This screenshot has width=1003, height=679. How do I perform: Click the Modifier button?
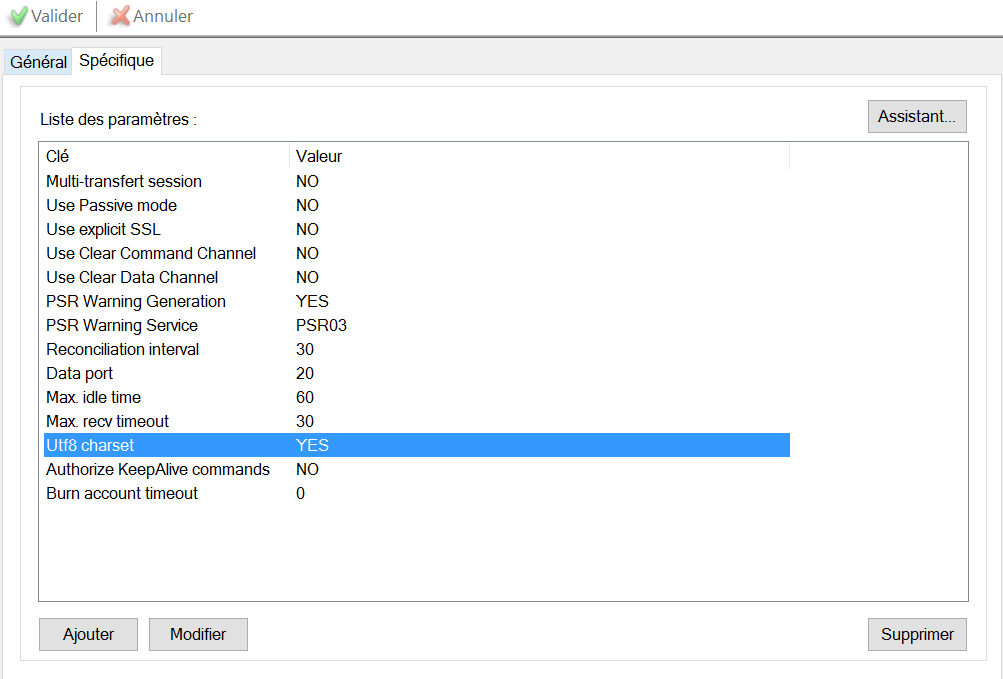(198, 634)
